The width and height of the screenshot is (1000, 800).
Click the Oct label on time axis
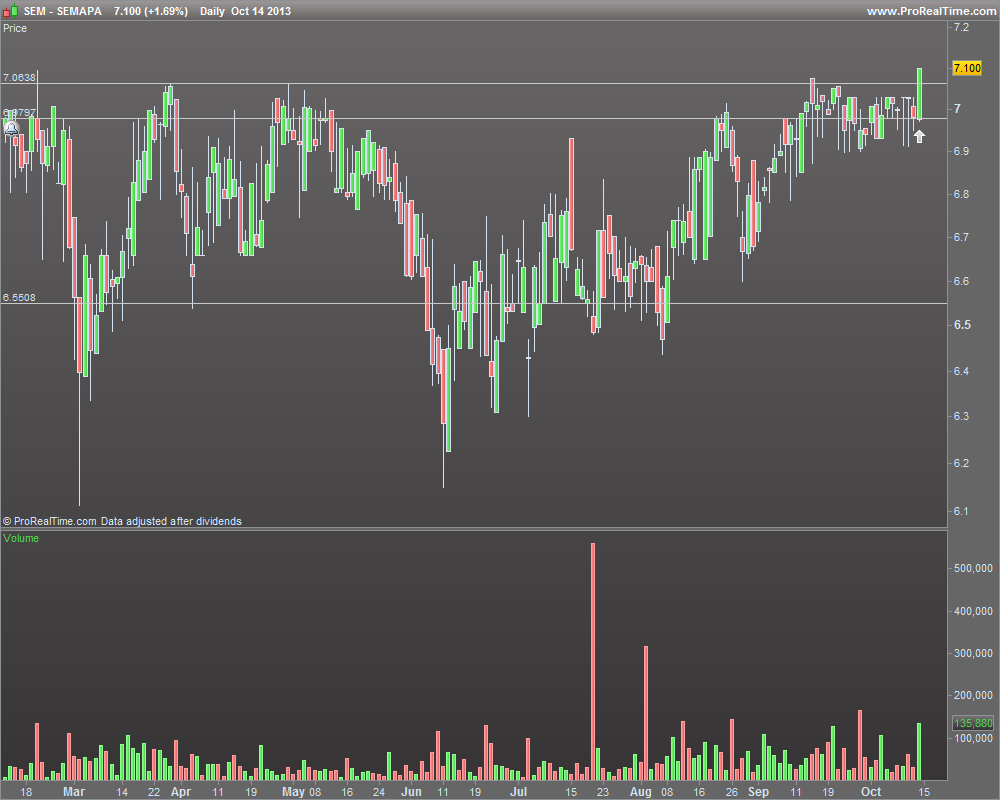point(871,792)
